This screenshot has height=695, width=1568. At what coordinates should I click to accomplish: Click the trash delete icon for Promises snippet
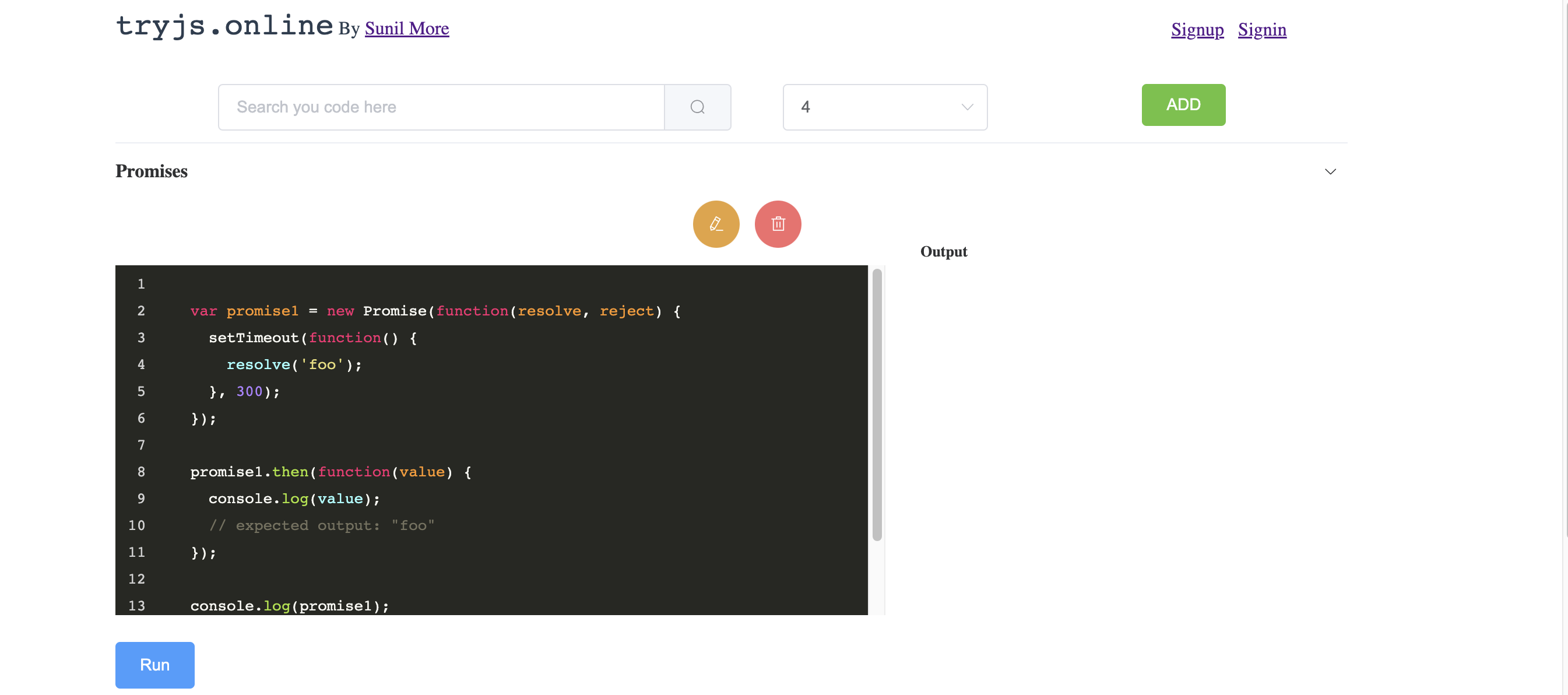778,223
